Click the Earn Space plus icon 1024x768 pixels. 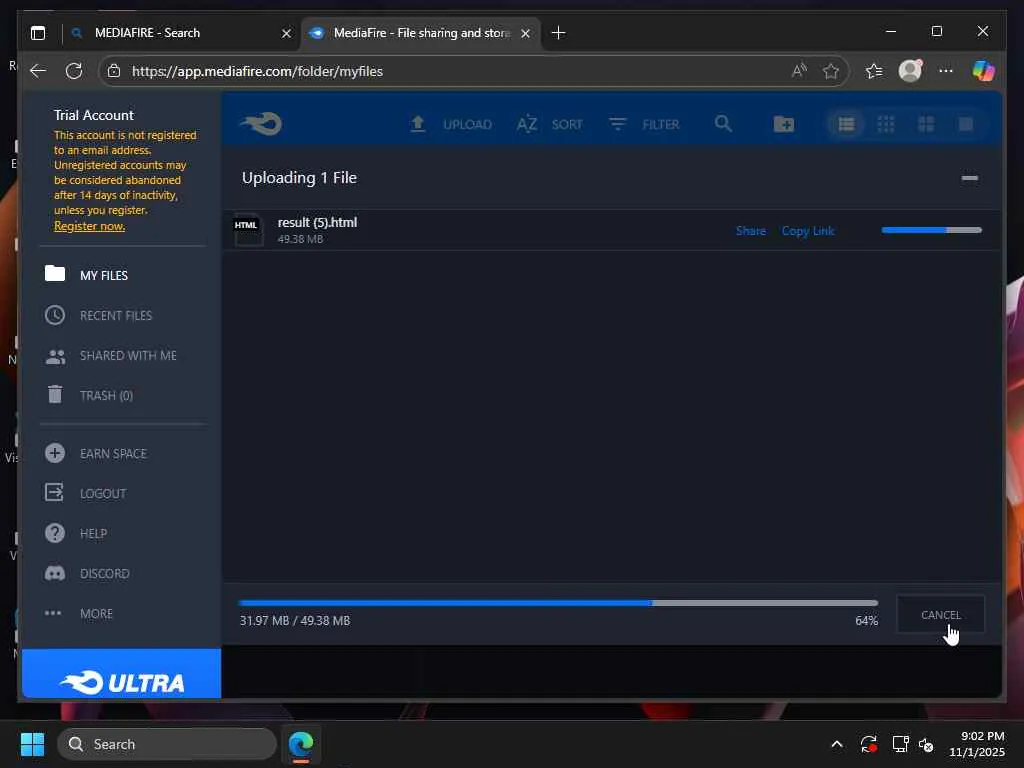[55, 453]
